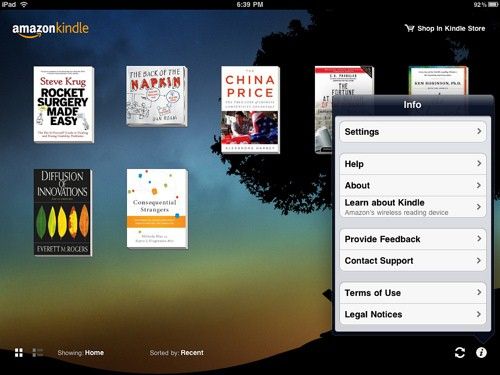Expand Provide Feedback chevron

(479, 239)
